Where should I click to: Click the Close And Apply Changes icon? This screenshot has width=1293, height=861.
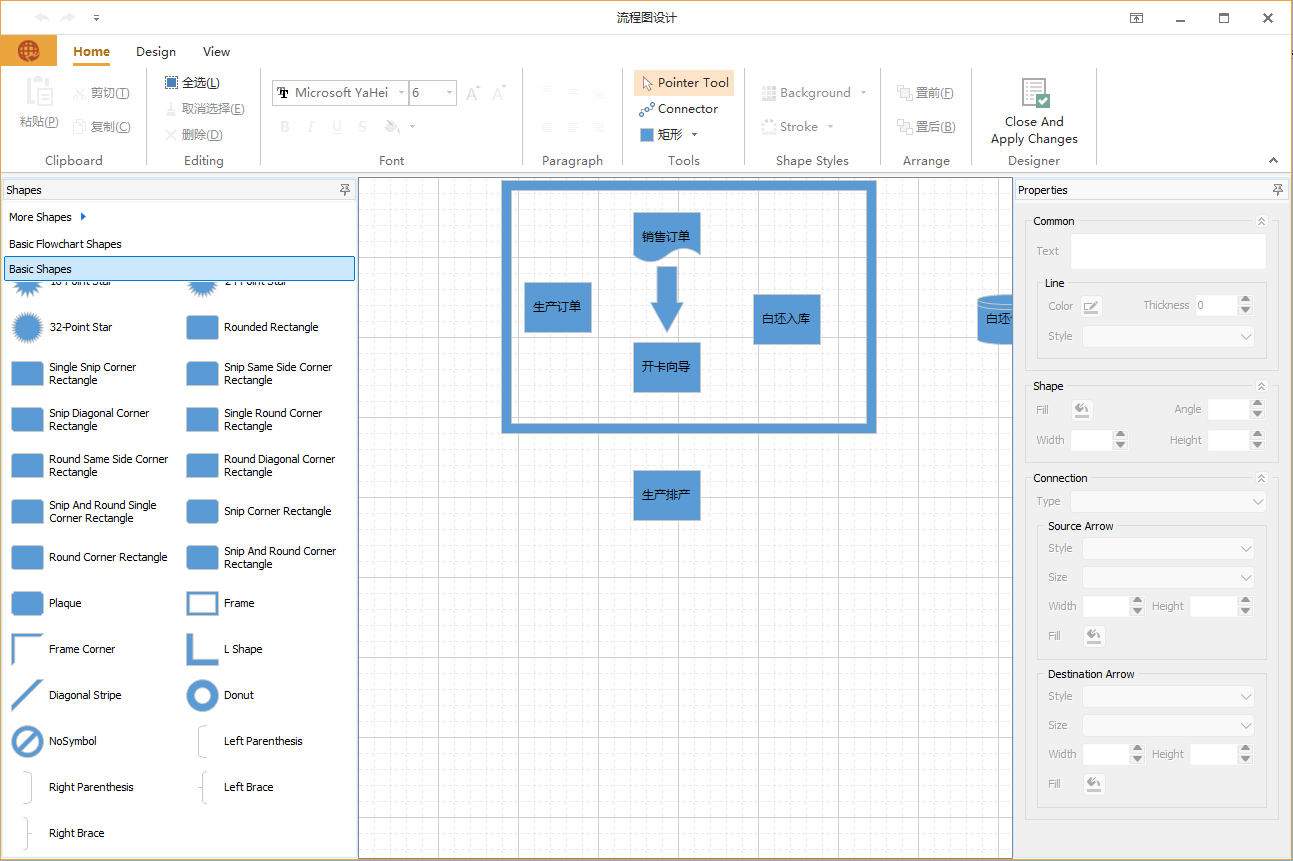pos(1034,94)
